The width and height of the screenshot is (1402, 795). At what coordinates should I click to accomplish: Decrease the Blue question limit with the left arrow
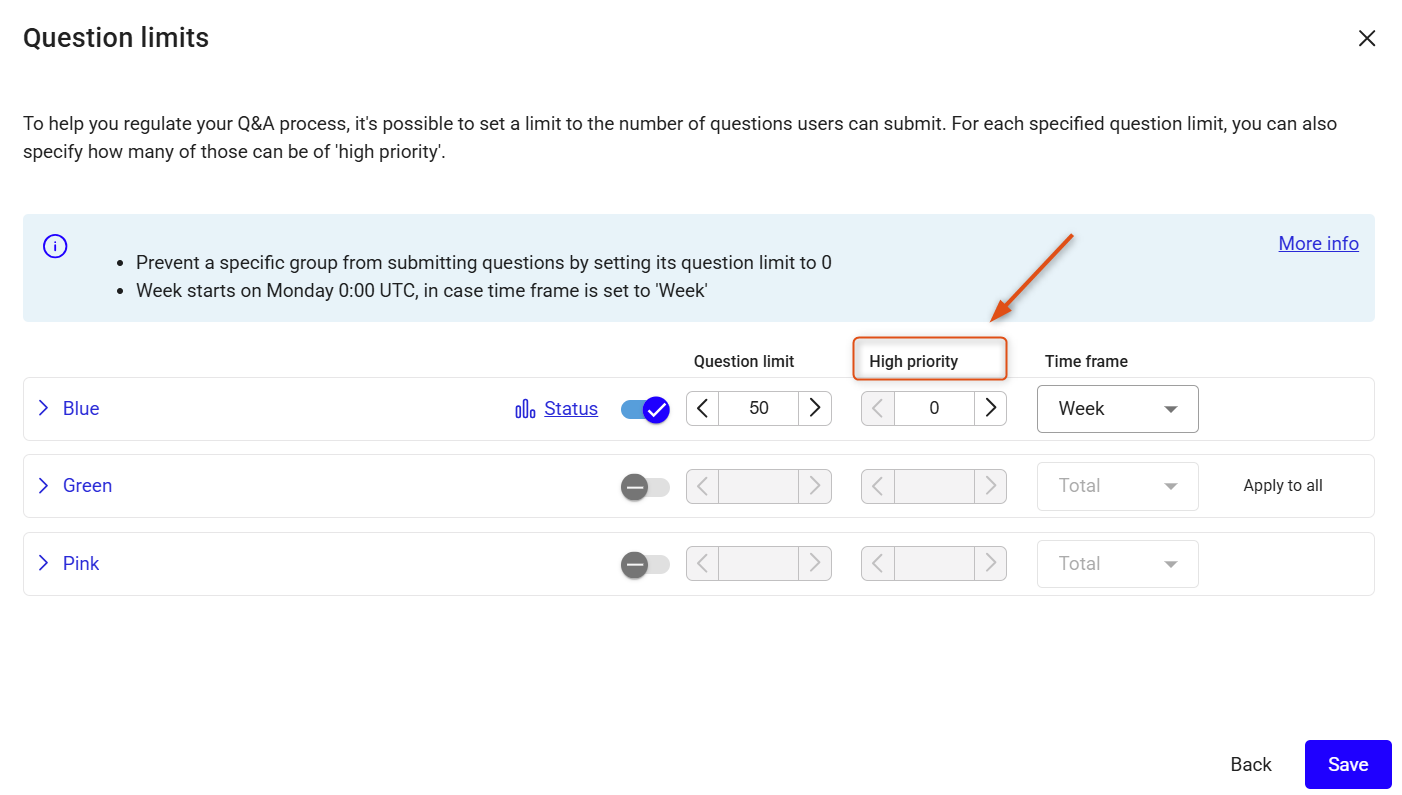tap(703, 408)
